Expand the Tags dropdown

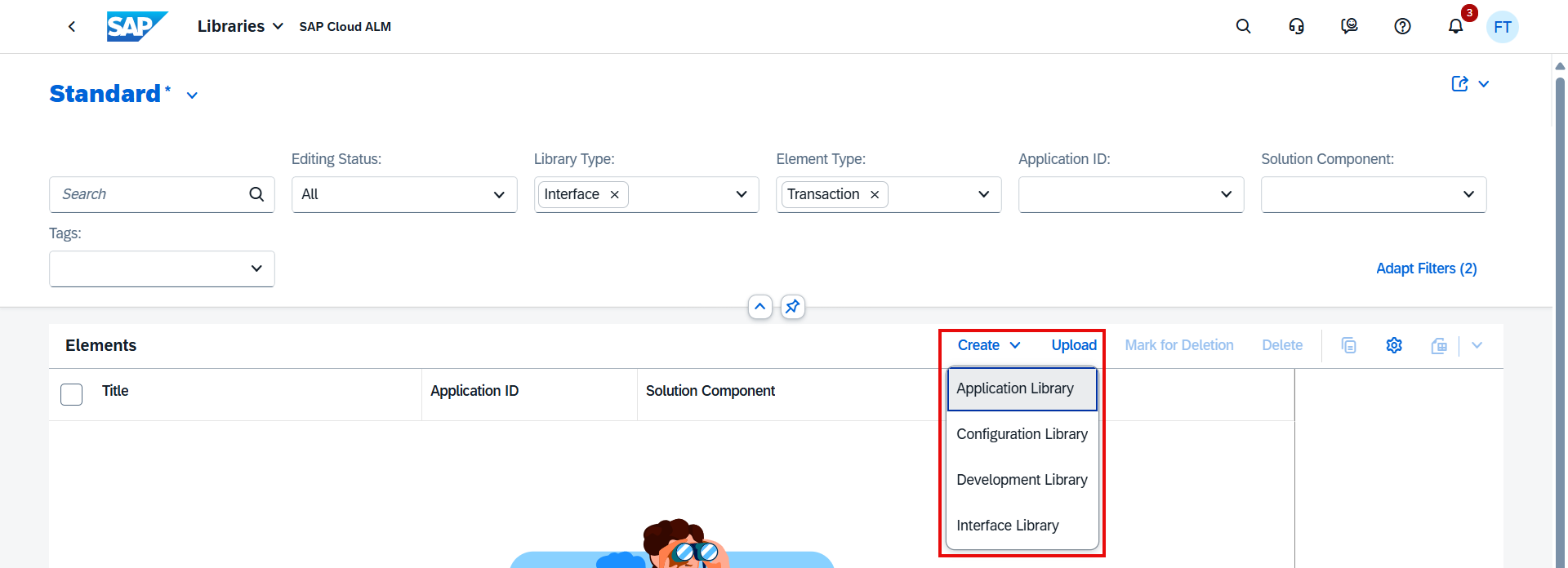(x=256, y=269)
